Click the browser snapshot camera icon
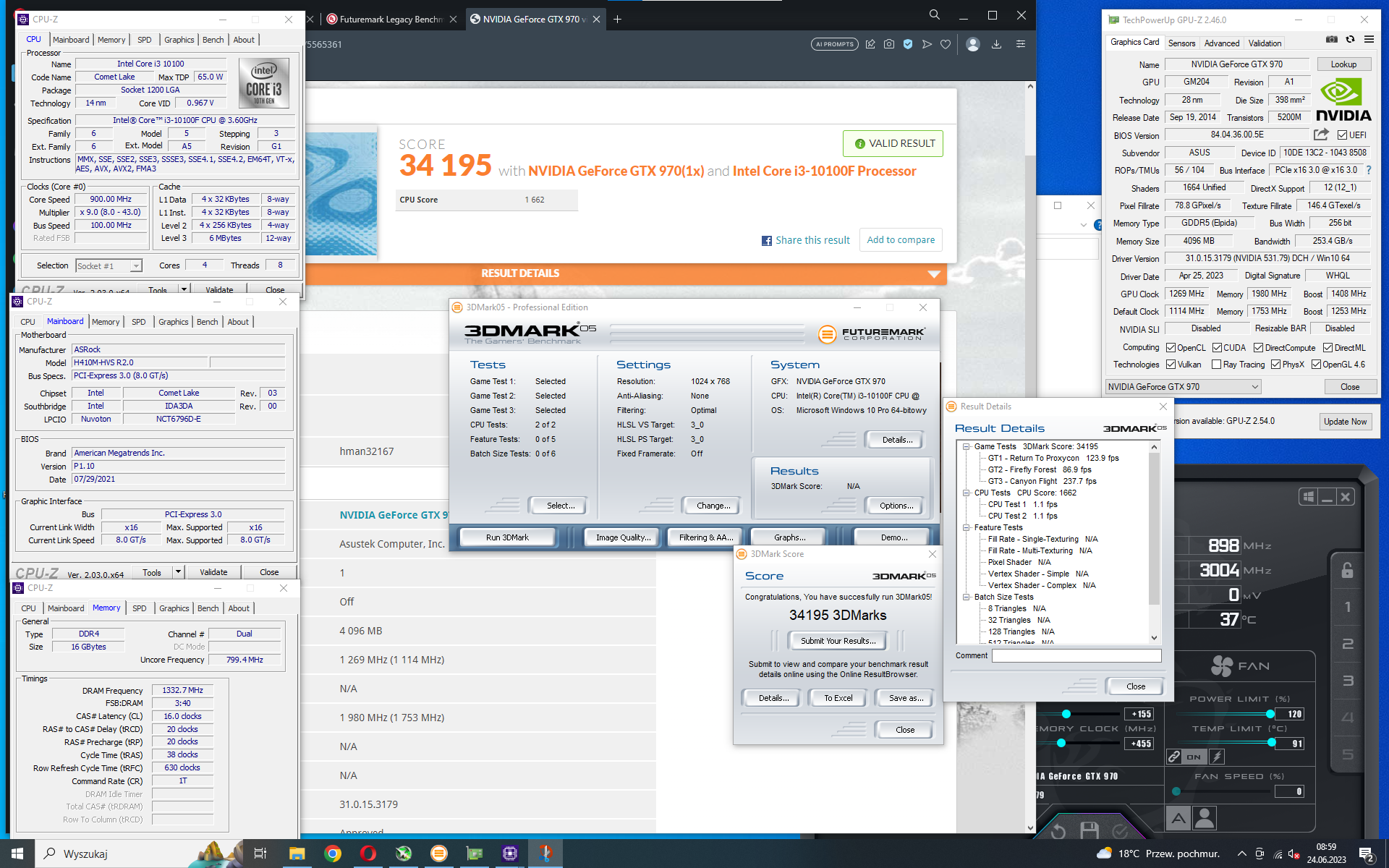The image size is (1389, 868). pos(889,44)
